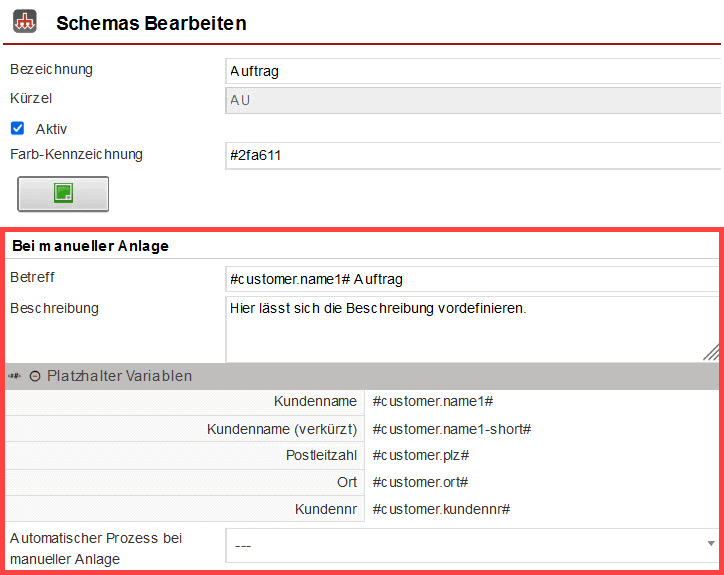Click the #customer.plz# placeholder value
724x575 pixels.
point(420,455)
